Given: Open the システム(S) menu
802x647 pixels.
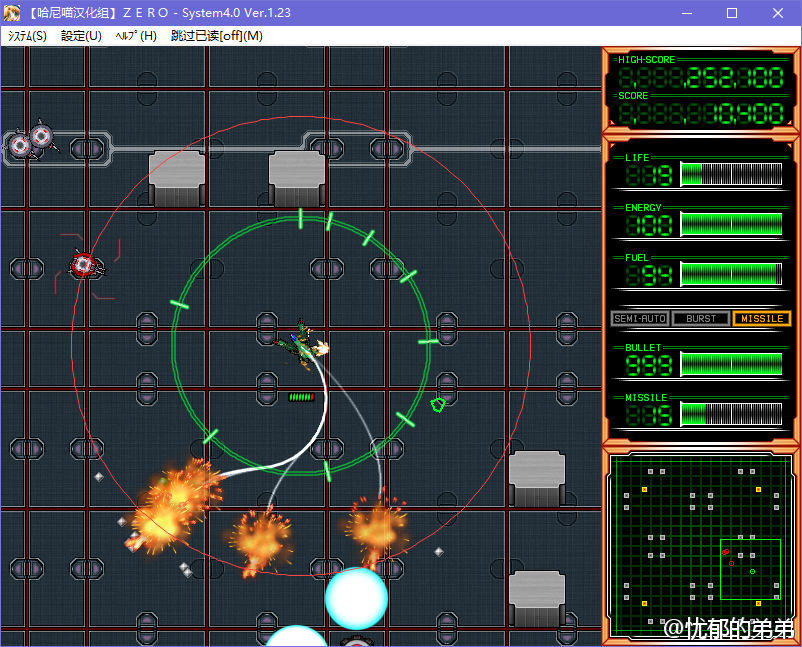Looking at the screenshot, I should (x=28, y=36).
